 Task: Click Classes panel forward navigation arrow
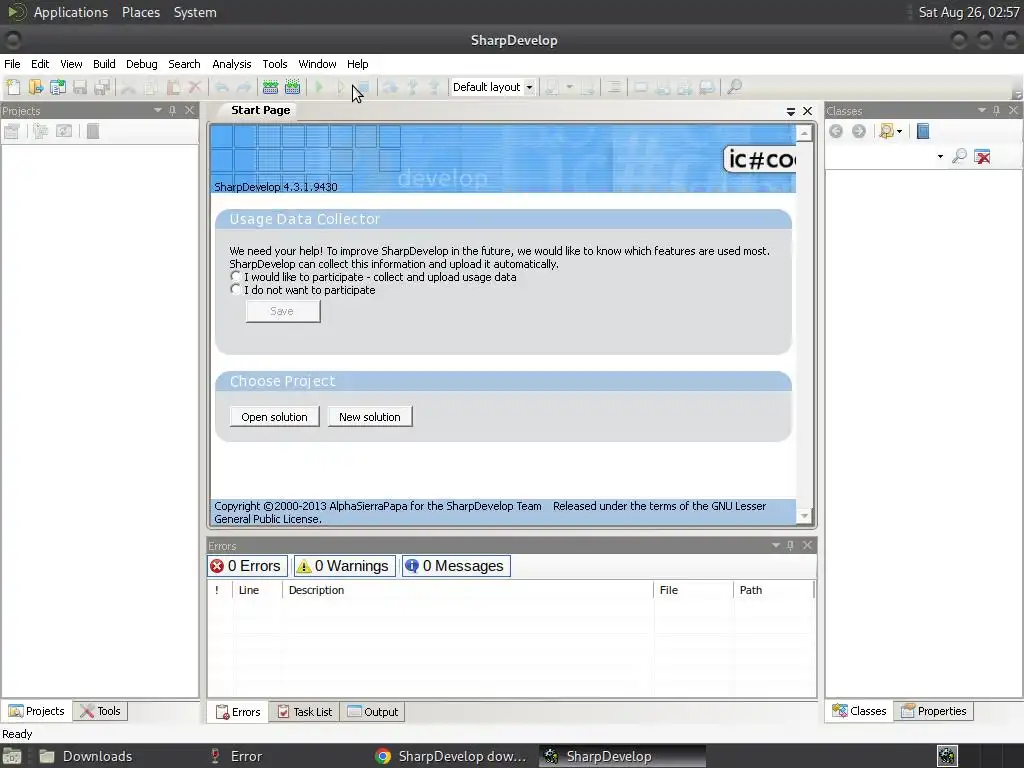(x=859, y=131)
